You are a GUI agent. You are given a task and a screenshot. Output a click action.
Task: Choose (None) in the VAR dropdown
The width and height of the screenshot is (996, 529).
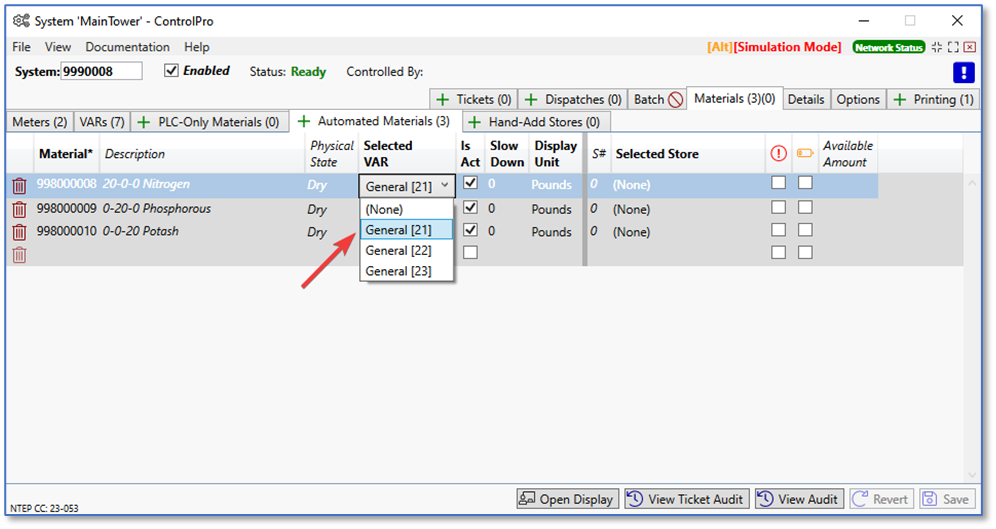click(x=385, y=209)
